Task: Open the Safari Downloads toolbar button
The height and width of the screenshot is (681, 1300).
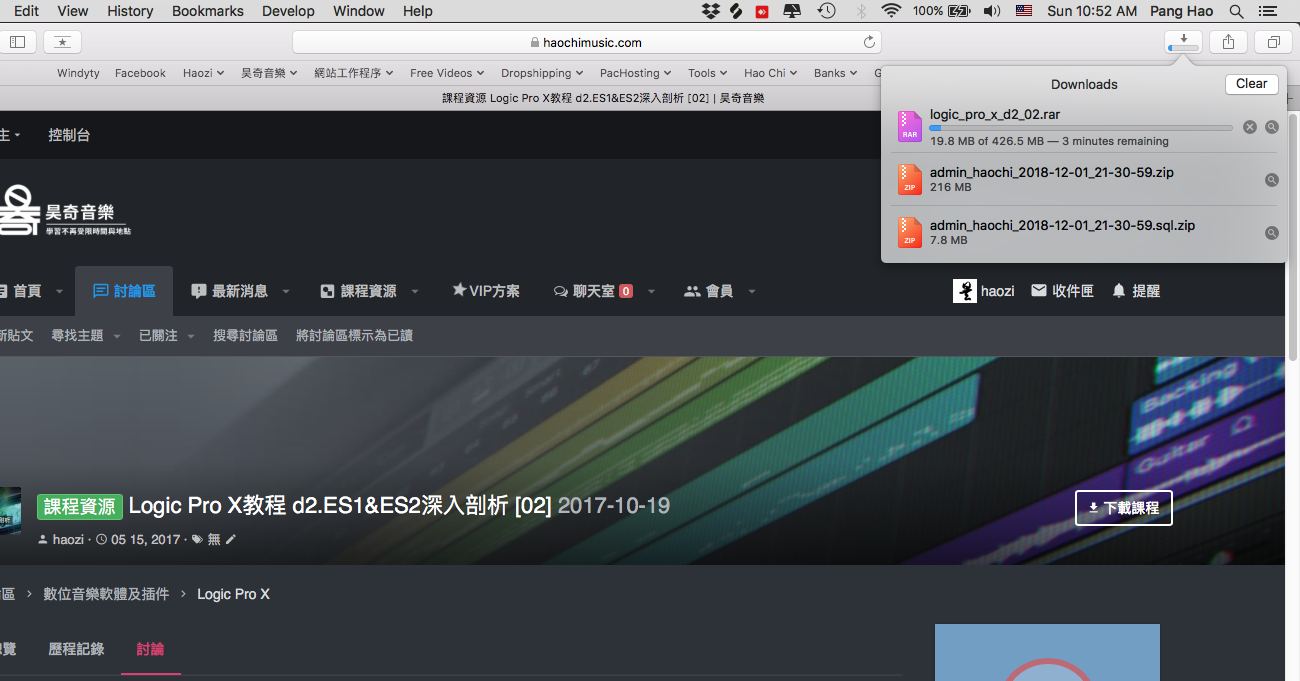Action: point(1183,42)
